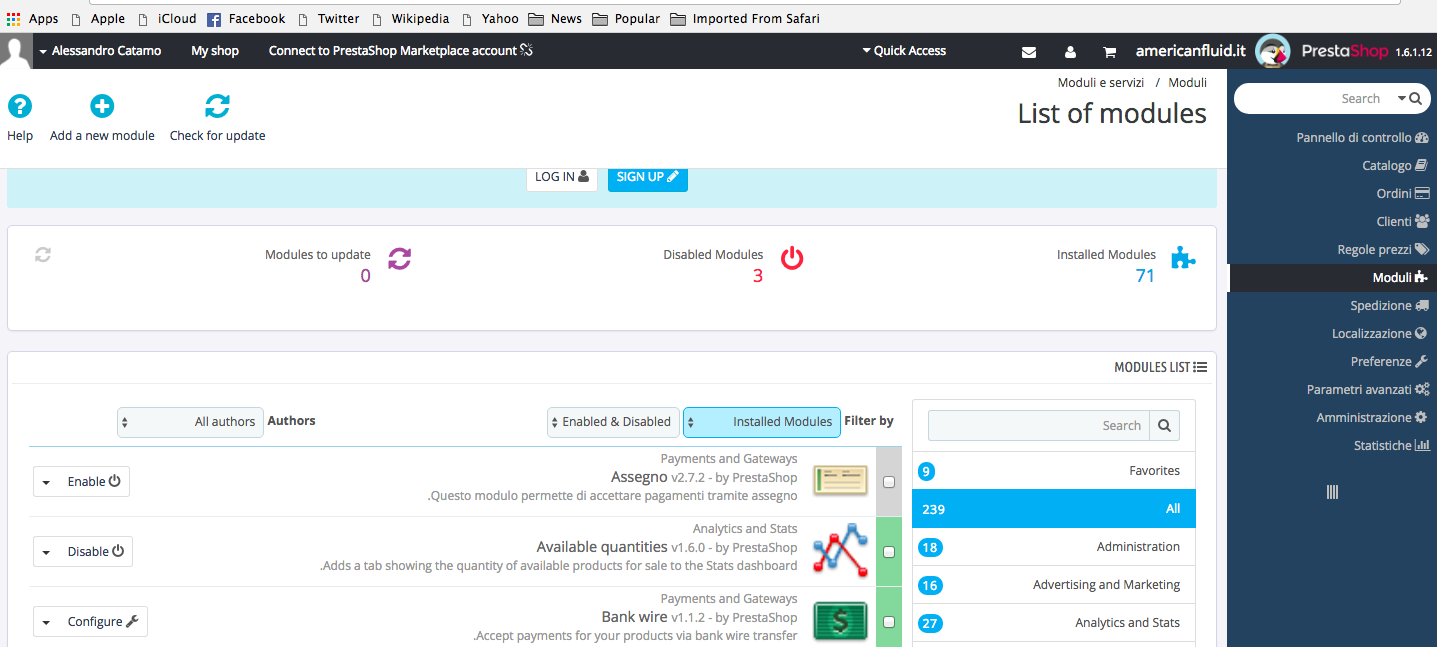This screenshot has width=1437, height=647.
Task: Click the Available quantities chart icon
Action: coord(840,551)
